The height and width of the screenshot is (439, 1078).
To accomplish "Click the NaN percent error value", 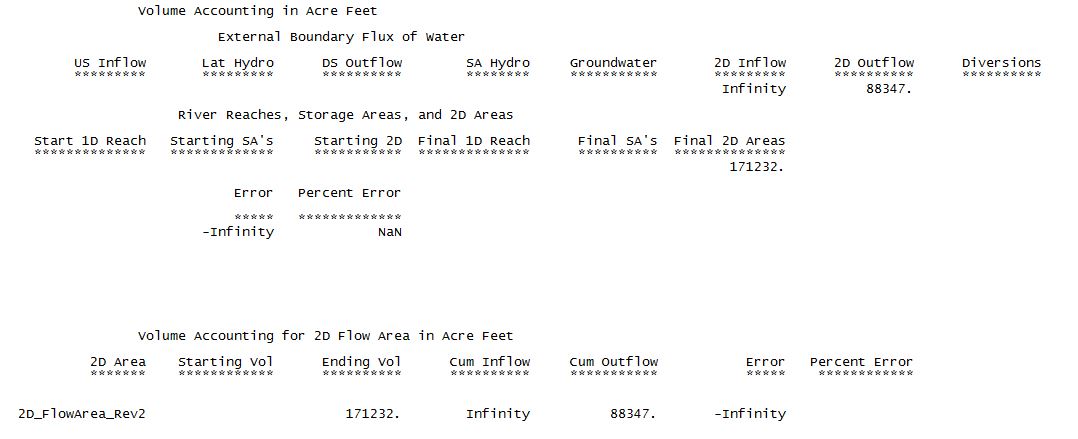I will [390, 232].
